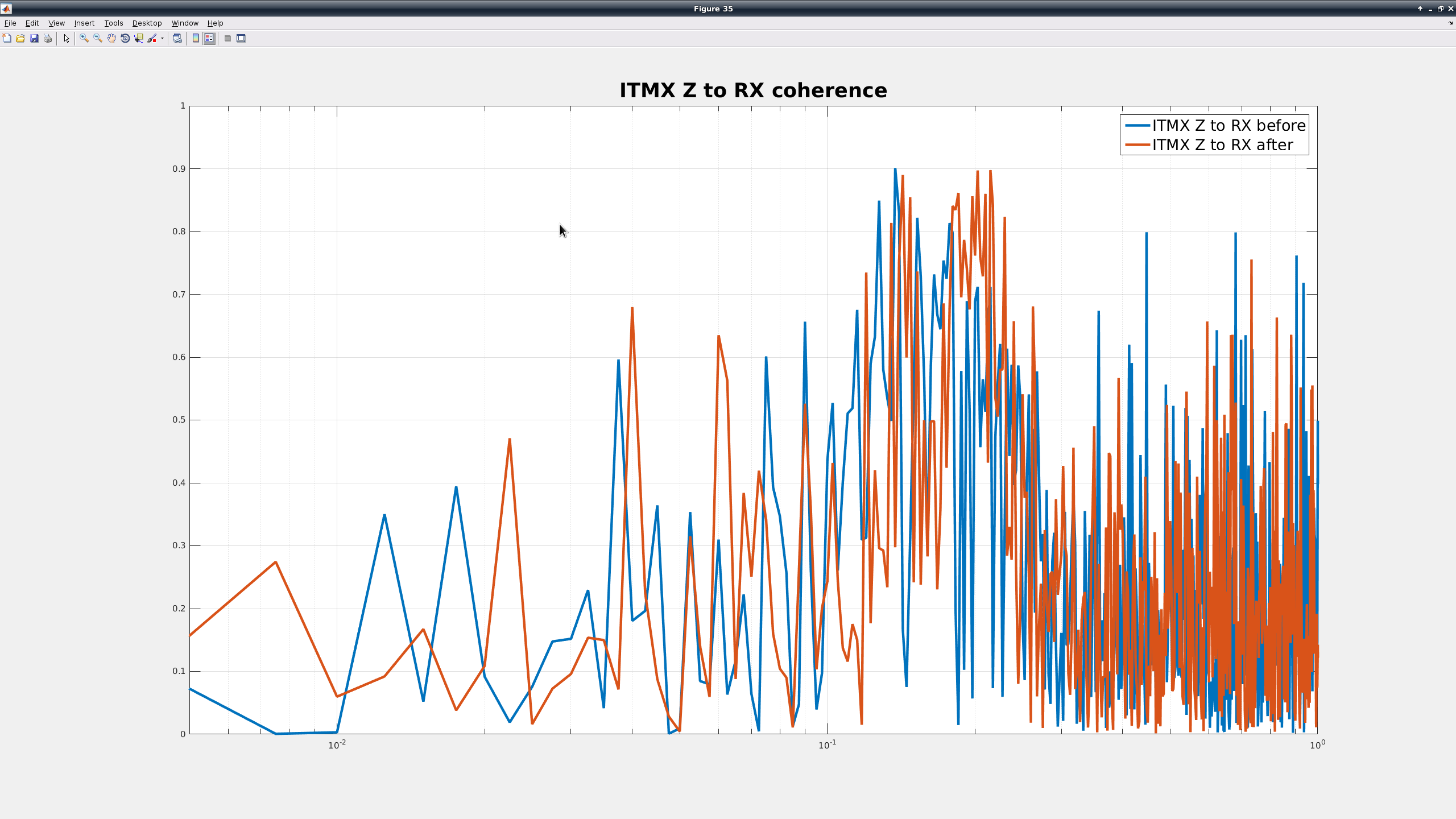Screen dimensions: 1456x819
Task: Click the x-axis tick label 10^-2
Action: tap(337, 745)
